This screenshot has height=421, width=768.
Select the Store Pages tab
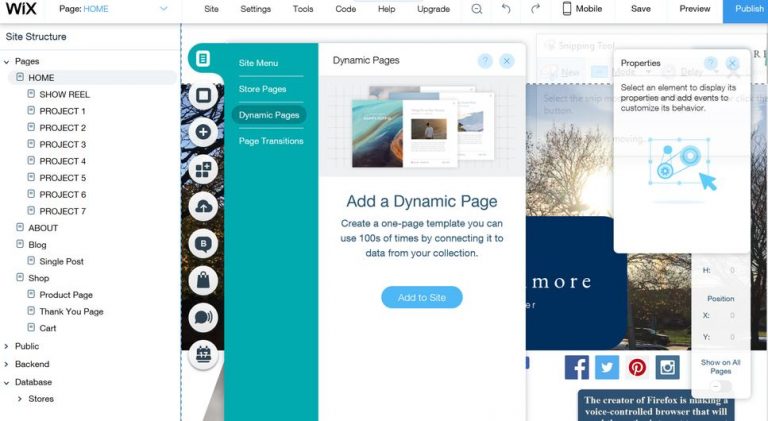click(263, 89)
